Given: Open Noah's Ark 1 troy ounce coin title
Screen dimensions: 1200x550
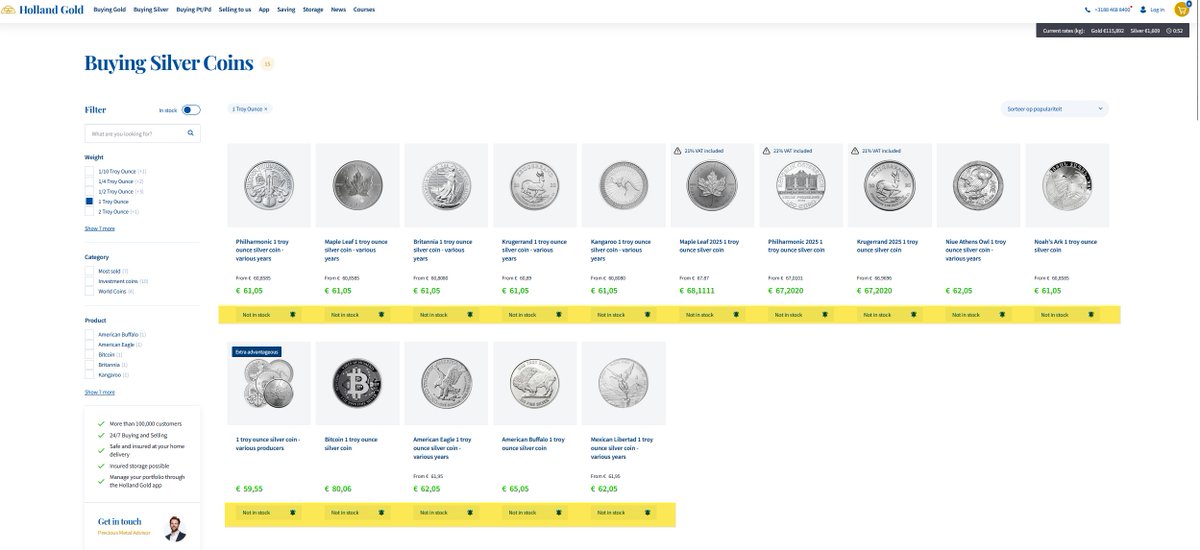Looking at the screenshot, I should (x=1066, y=246).
